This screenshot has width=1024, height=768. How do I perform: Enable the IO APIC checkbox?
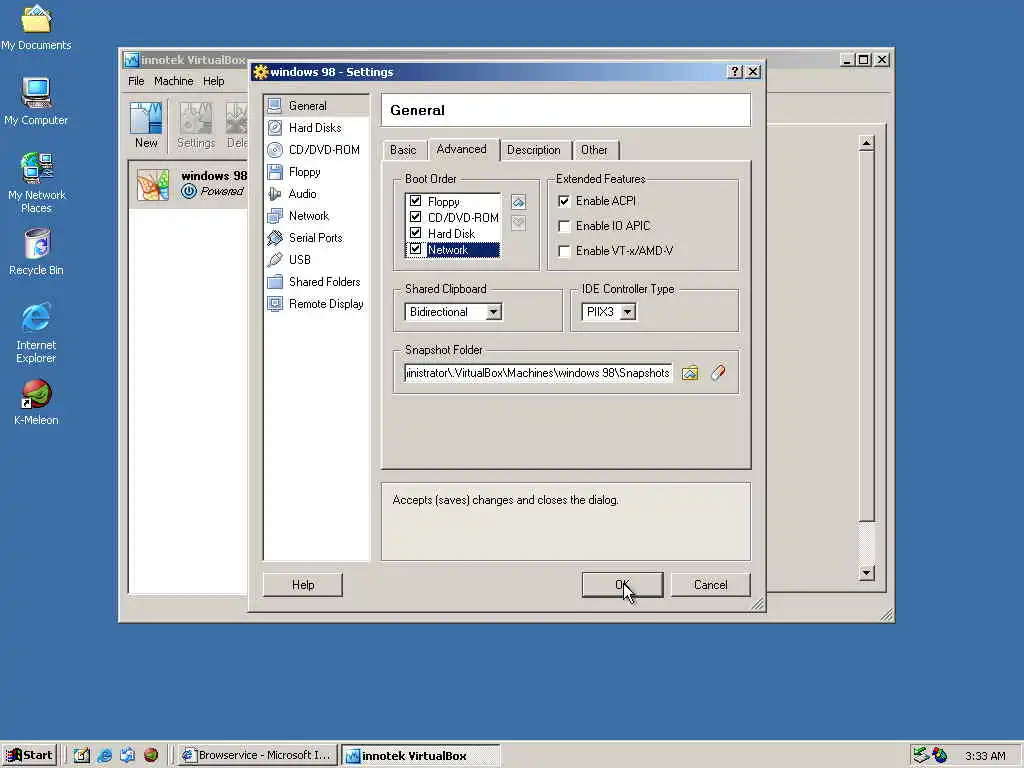564,226
